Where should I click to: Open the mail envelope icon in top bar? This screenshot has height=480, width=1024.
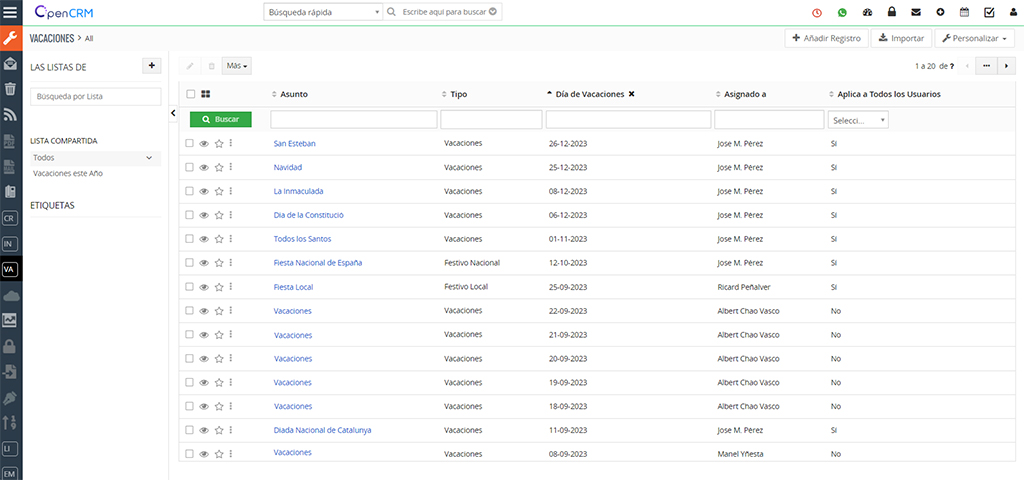tap(916, 12)
